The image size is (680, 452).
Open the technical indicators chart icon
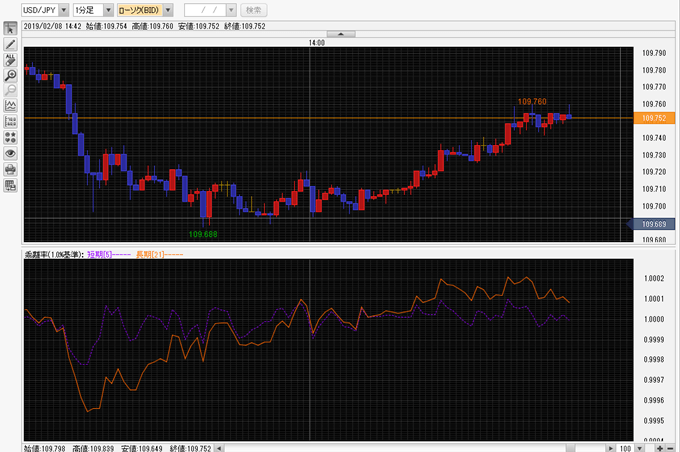(x=10, y=106)
